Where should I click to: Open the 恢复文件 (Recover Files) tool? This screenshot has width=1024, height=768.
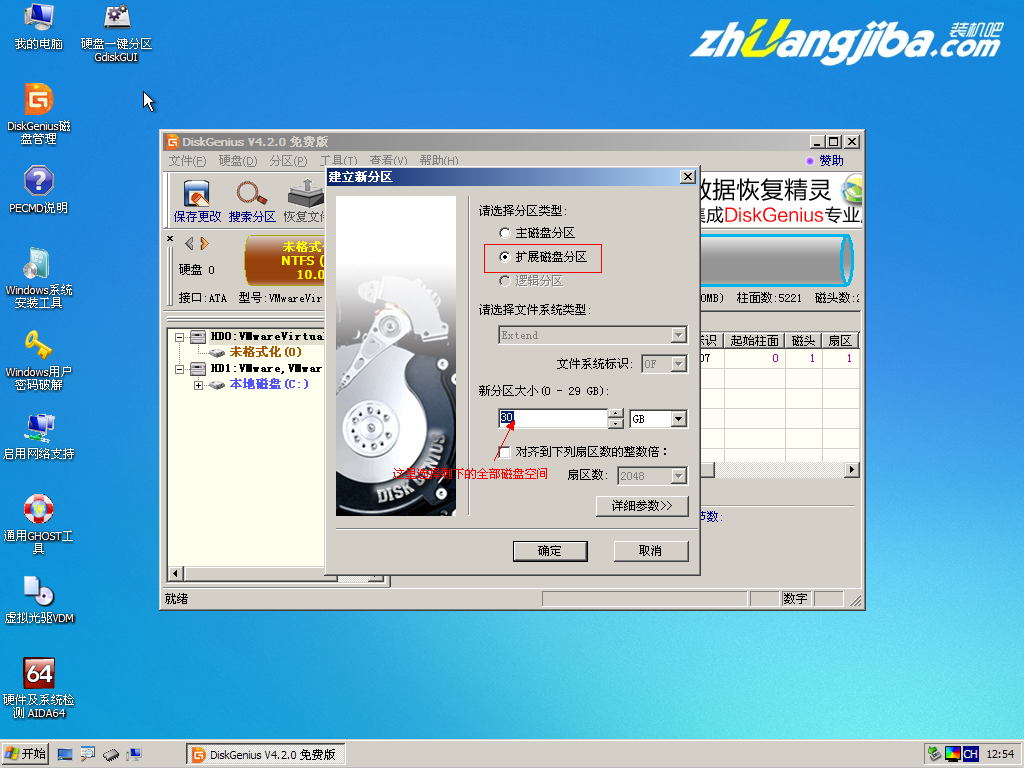click(305, 197)
